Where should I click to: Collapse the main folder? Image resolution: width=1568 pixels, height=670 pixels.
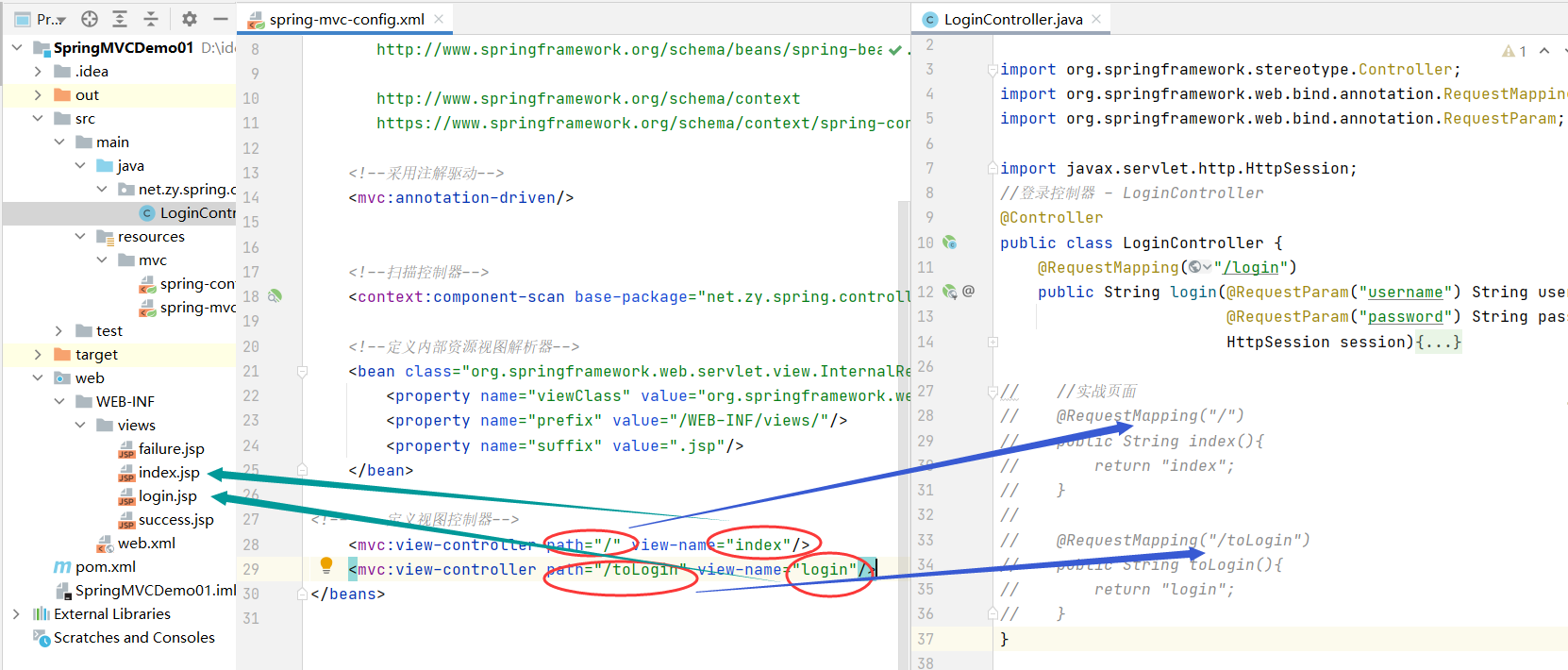coord(59,142)
